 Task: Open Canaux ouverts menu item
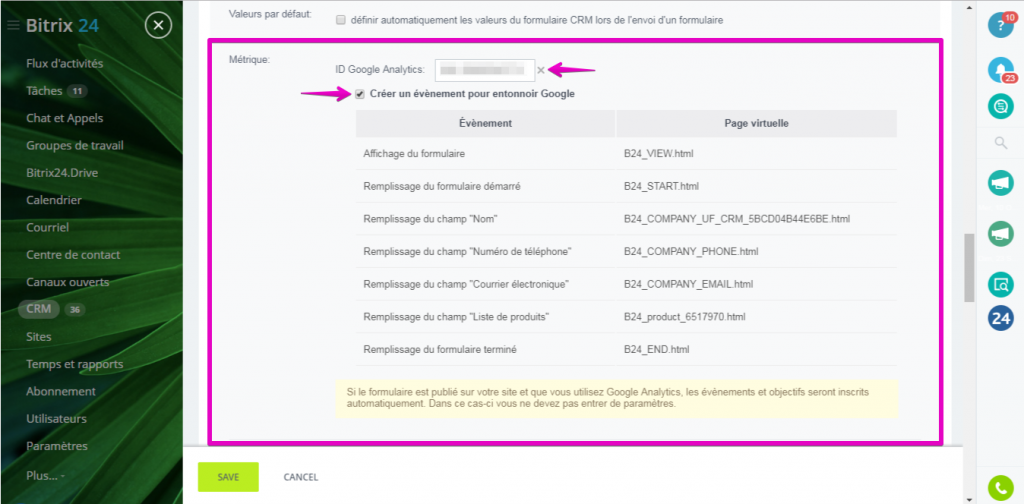[68, 283]
